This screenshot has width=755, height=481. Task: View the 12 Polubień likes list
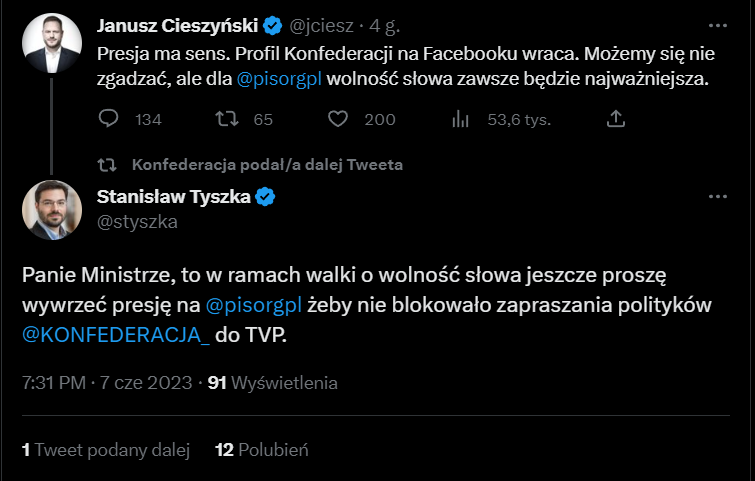pyautogui.click(x=261, y=451)
